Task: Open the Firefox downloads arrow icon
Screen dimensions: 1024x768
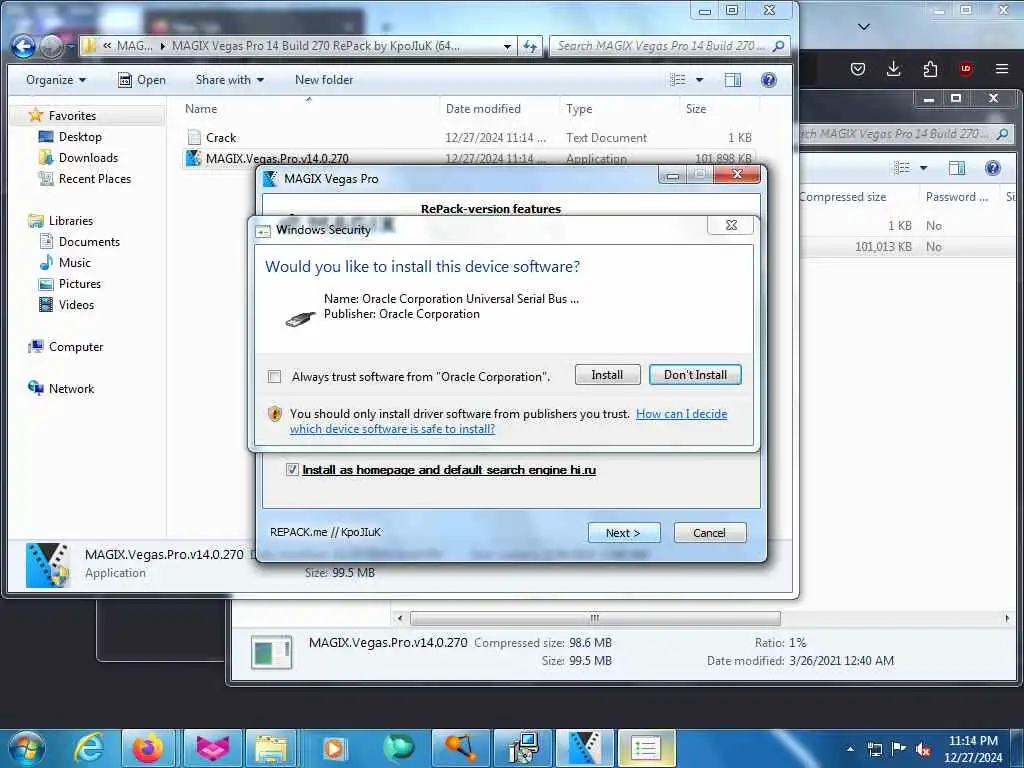Action: [893, 69]
